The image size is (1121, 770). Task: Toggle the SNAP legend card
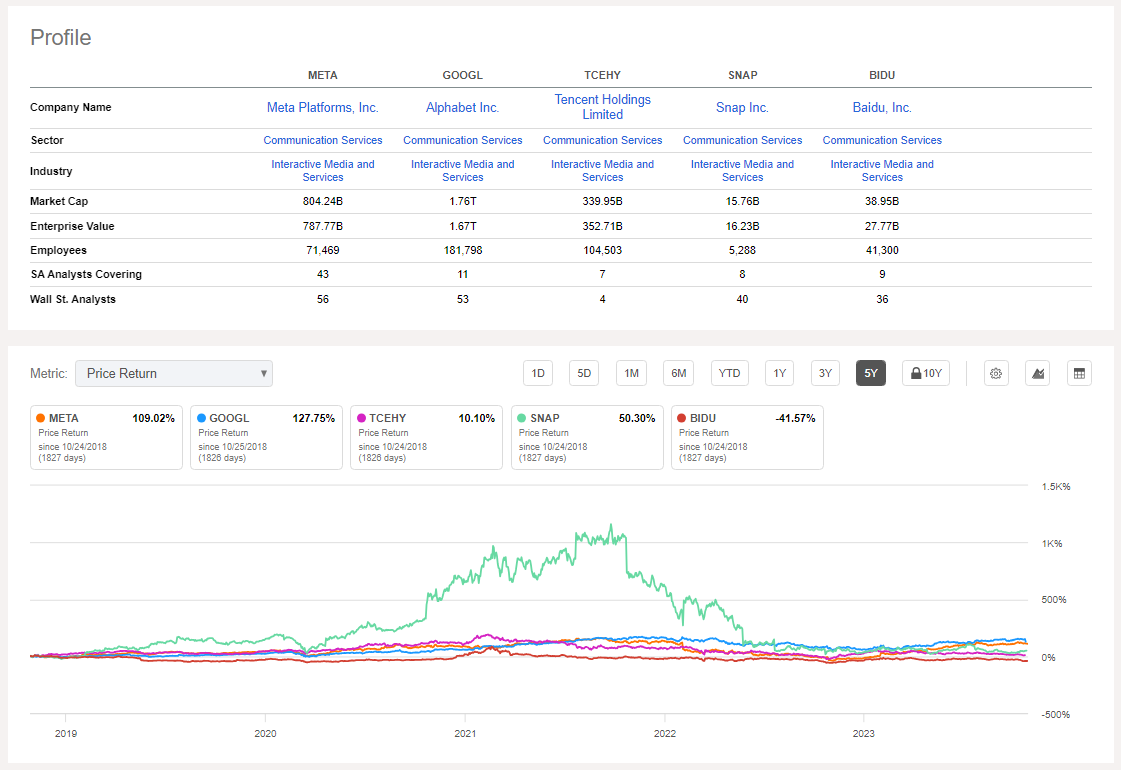pyautogui.click(x=587, y=438)
